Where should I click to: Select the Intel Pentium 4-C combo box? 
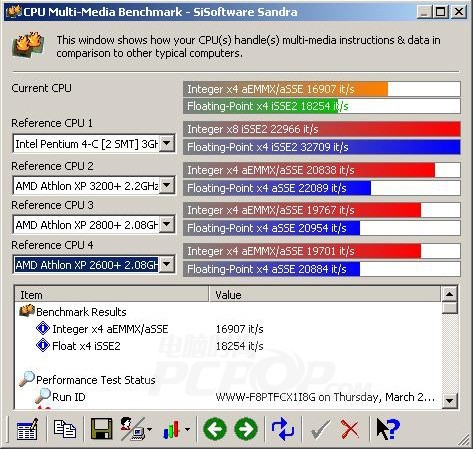click(x=94, y=144)
